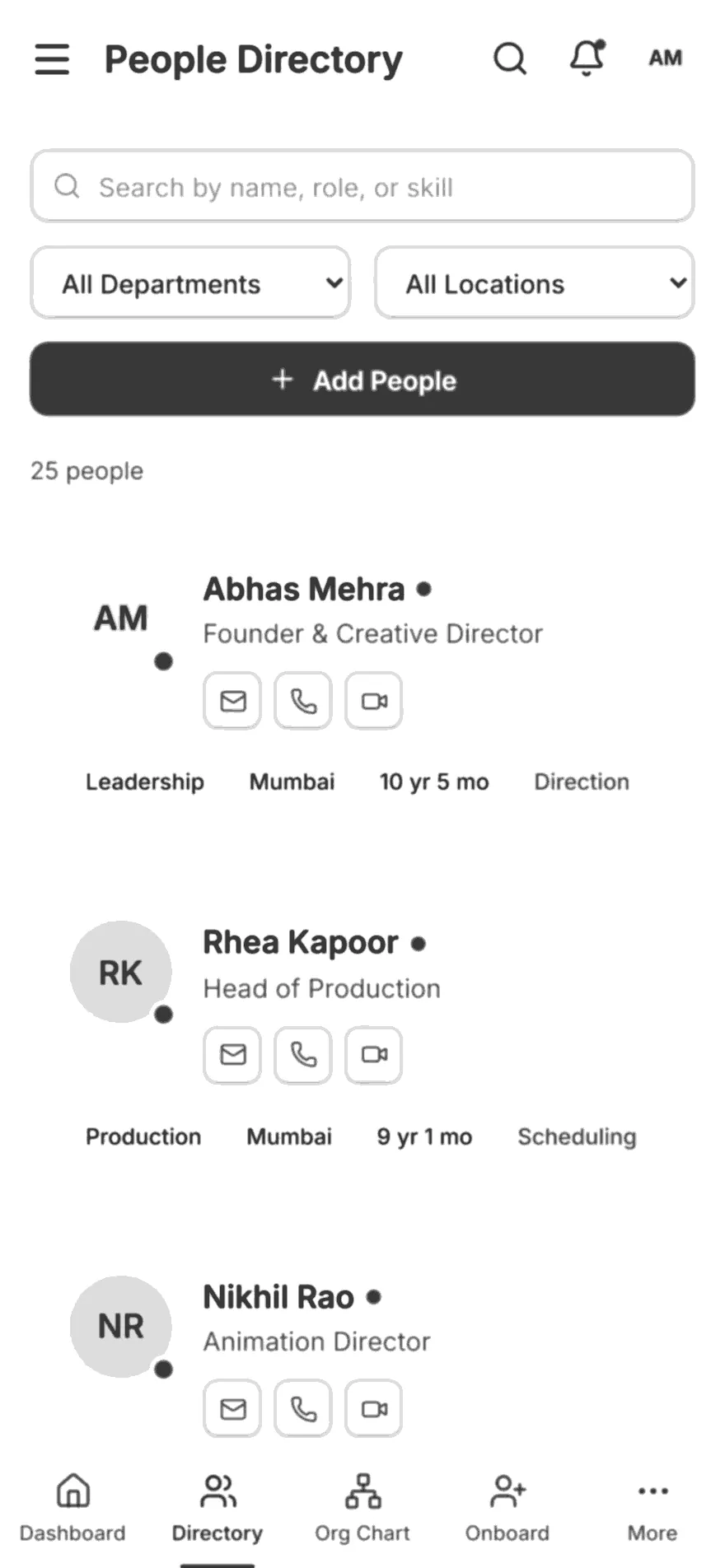Start video call with Nikhil Rao
The height and width of the screenshot is (1568, 725).
point(374,1409)
